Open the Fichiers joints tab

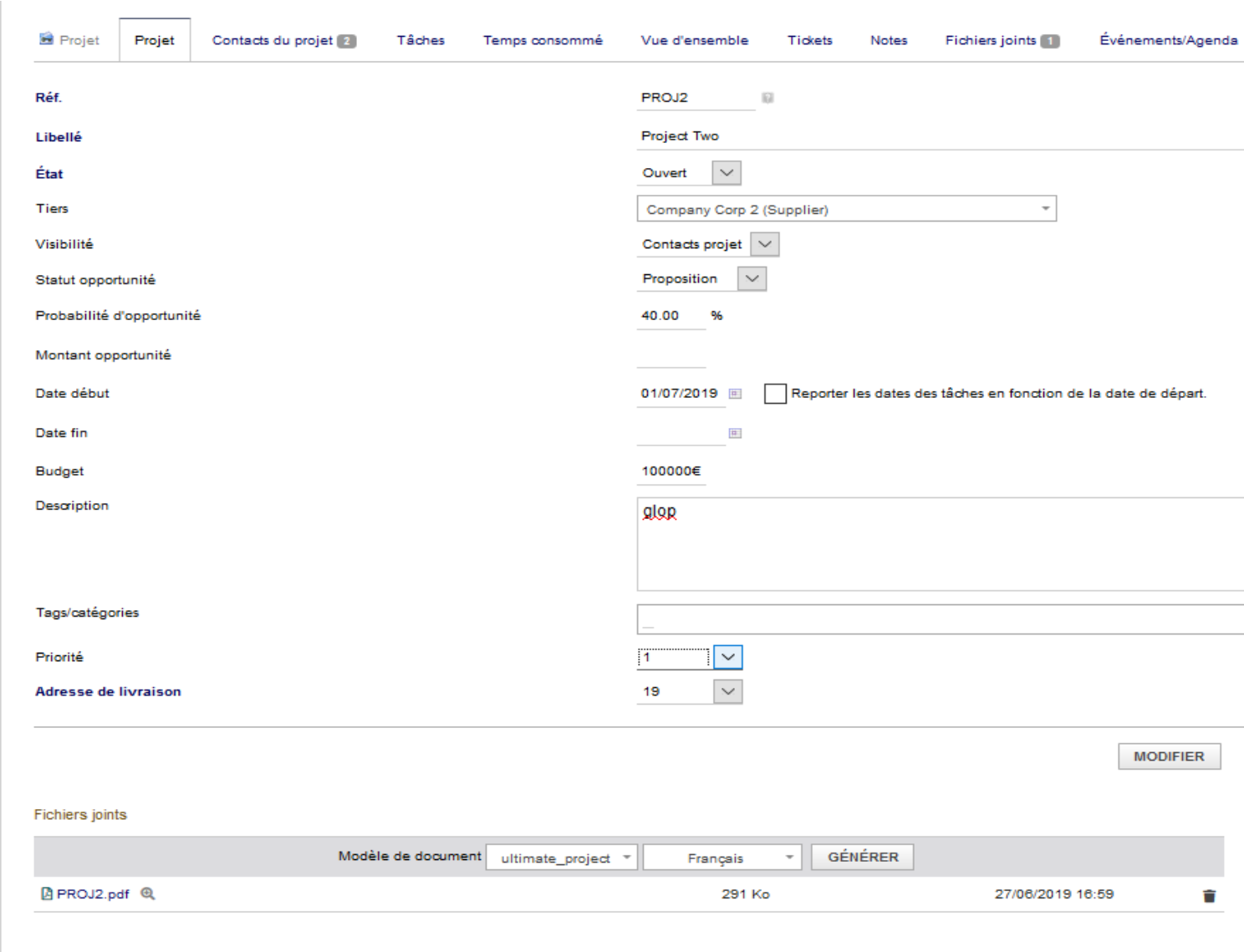1002,40
